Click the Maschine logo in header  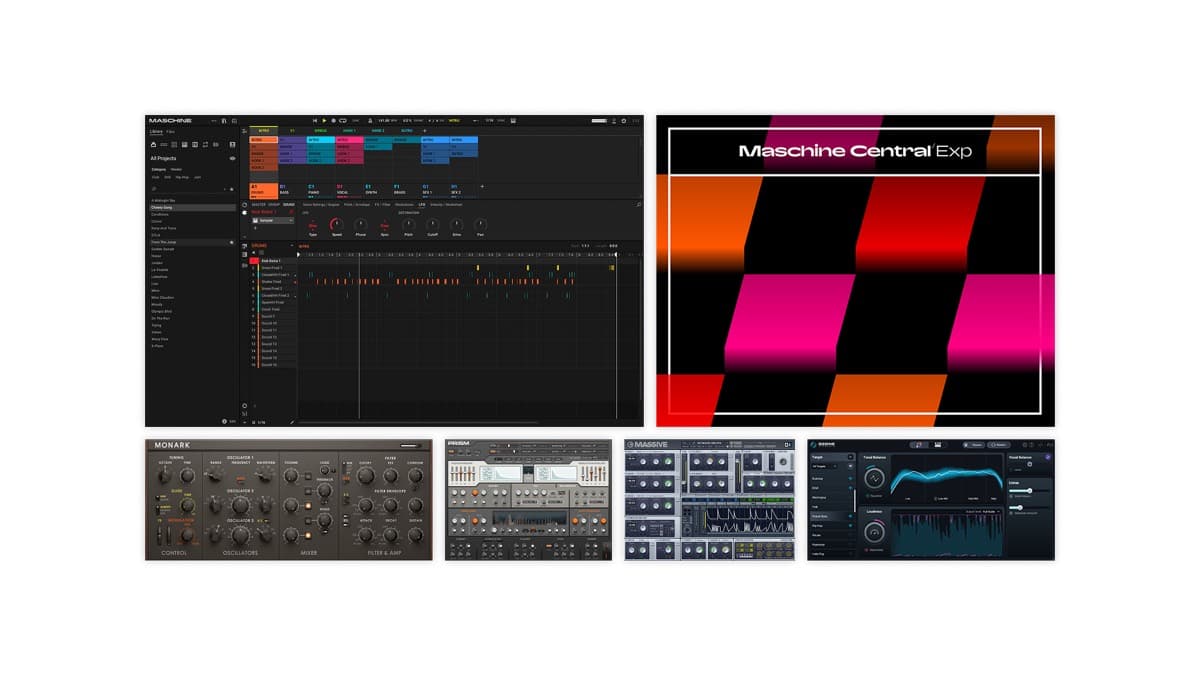click(x=170, y=120)
